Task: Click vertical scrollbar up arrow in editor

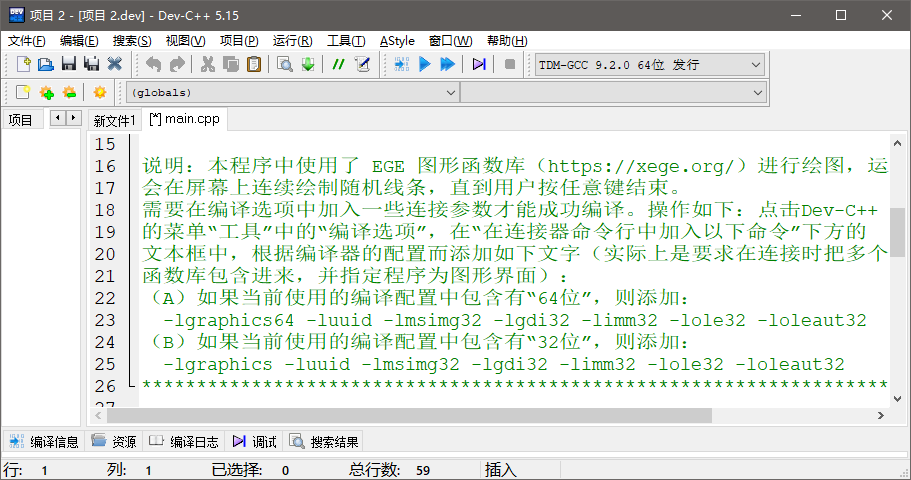Action: [x=897, y=143]
